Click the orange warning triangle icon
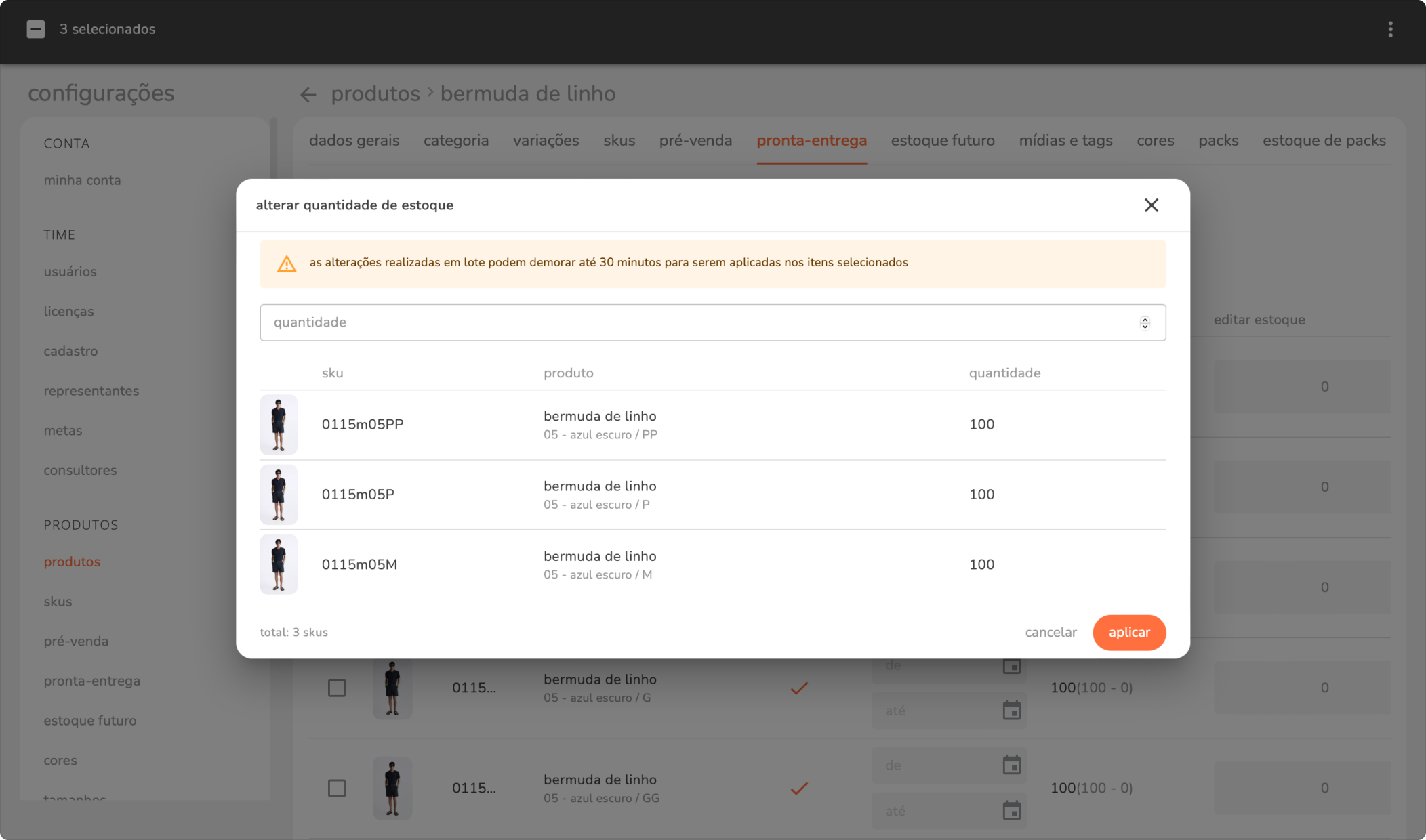This screenshot has height=840, width=1426. 287,264
